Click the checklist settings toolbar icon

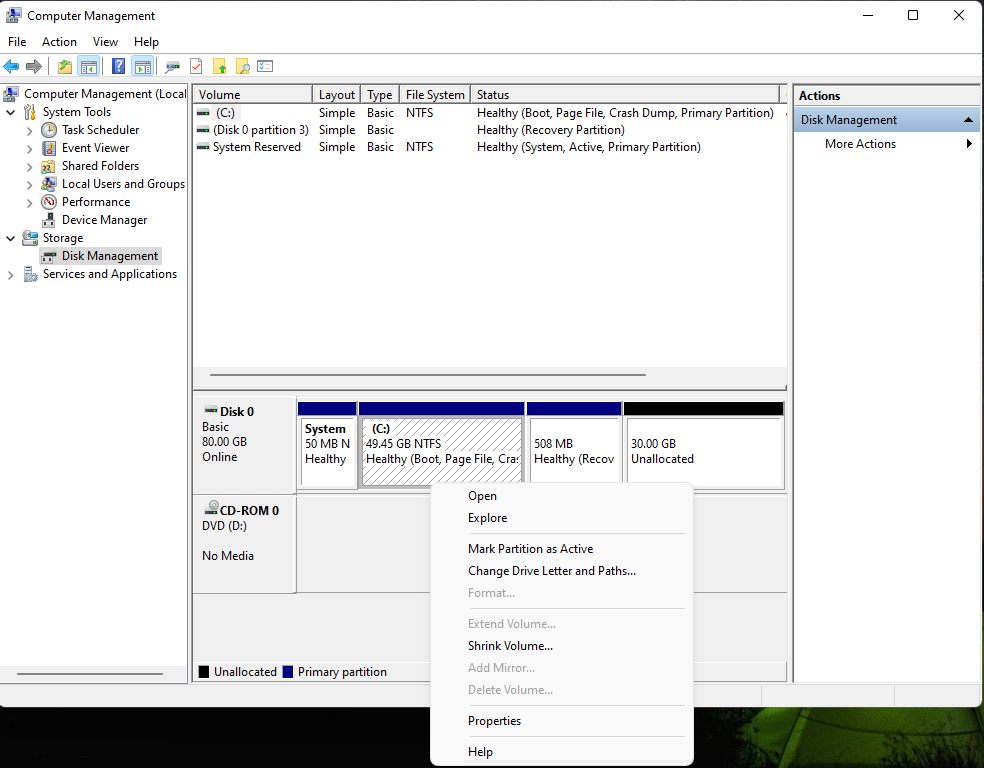(x=265, y=66)
